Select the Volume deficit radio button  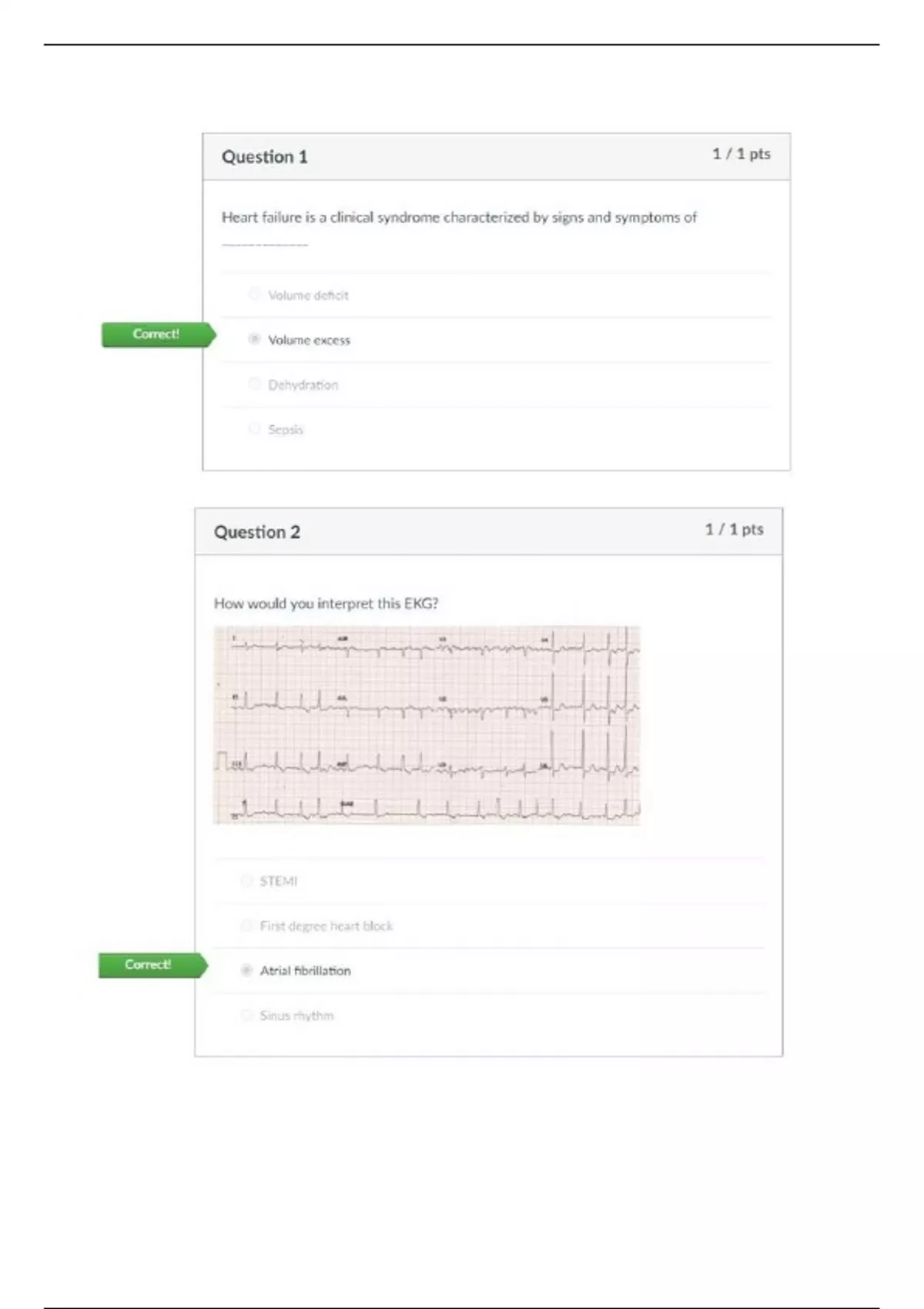(254, 295)
